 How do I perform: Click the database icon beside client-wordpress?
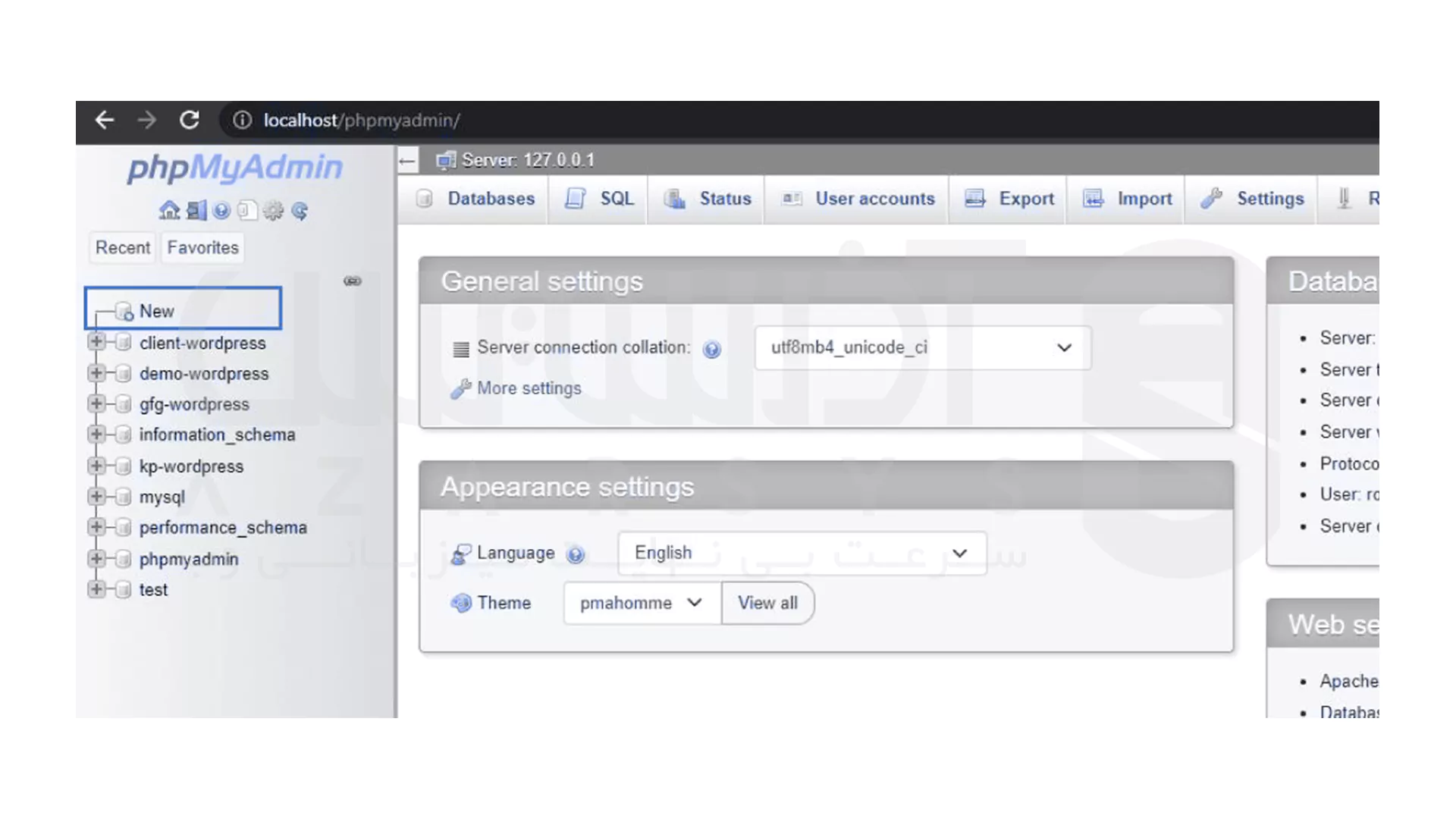click(124, 343)
